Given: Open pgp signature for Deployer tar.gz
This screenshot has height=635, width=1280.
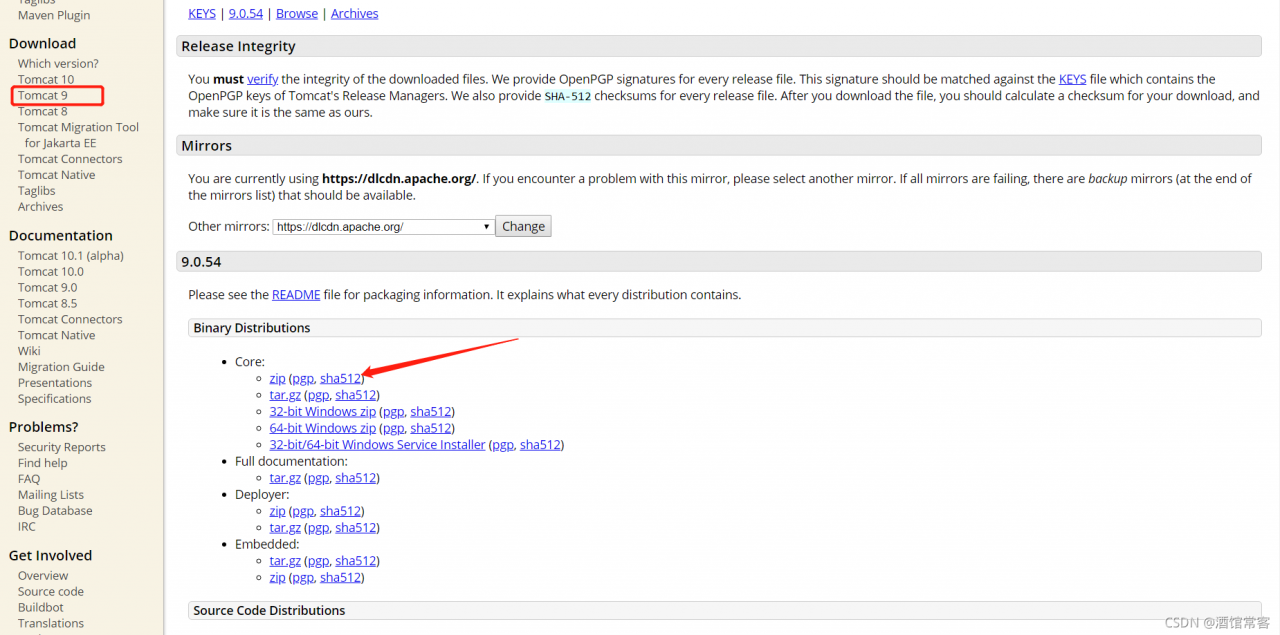Looking at the screenshot, I should click(318, 528).
